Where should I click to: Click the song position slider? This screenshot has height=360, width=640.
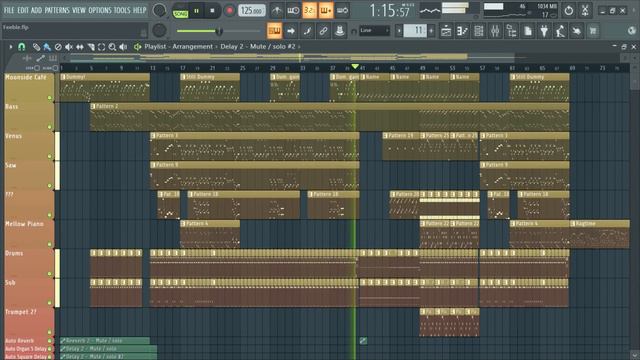click(218, 31)
